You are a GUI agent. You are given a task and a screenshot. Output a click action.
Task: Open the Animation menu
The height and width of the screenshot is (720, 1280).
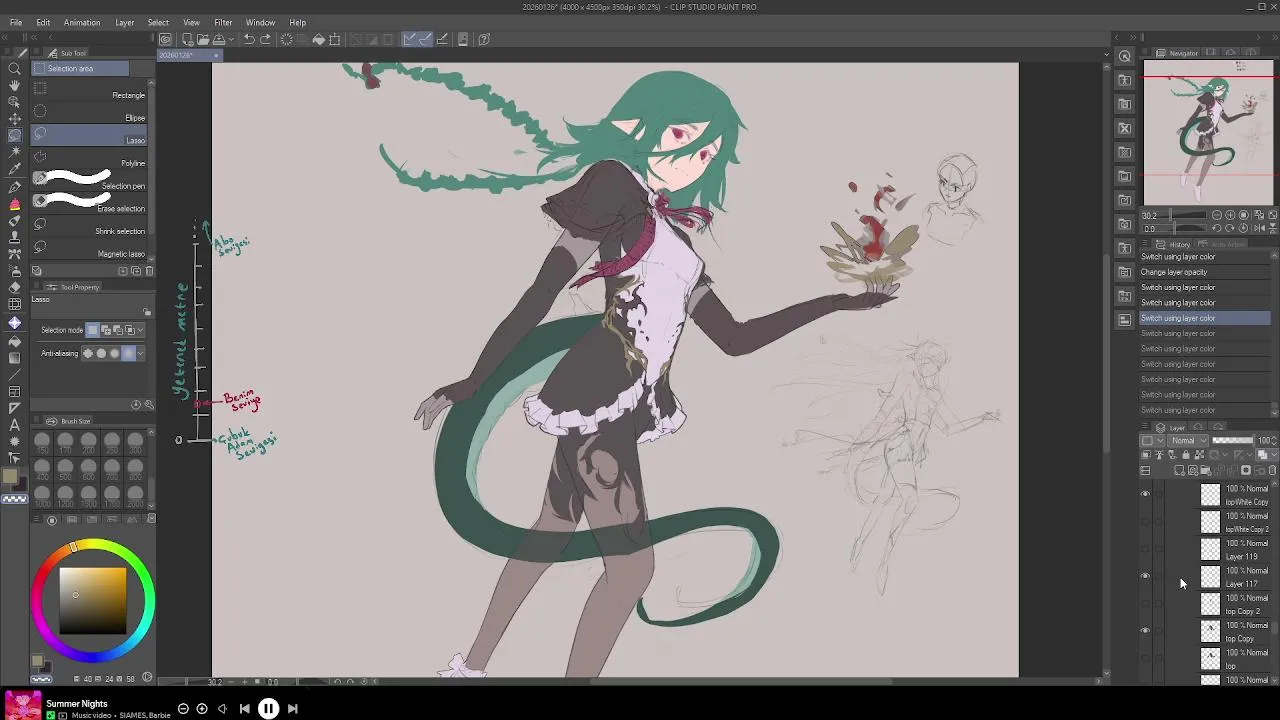click(82, 22)
